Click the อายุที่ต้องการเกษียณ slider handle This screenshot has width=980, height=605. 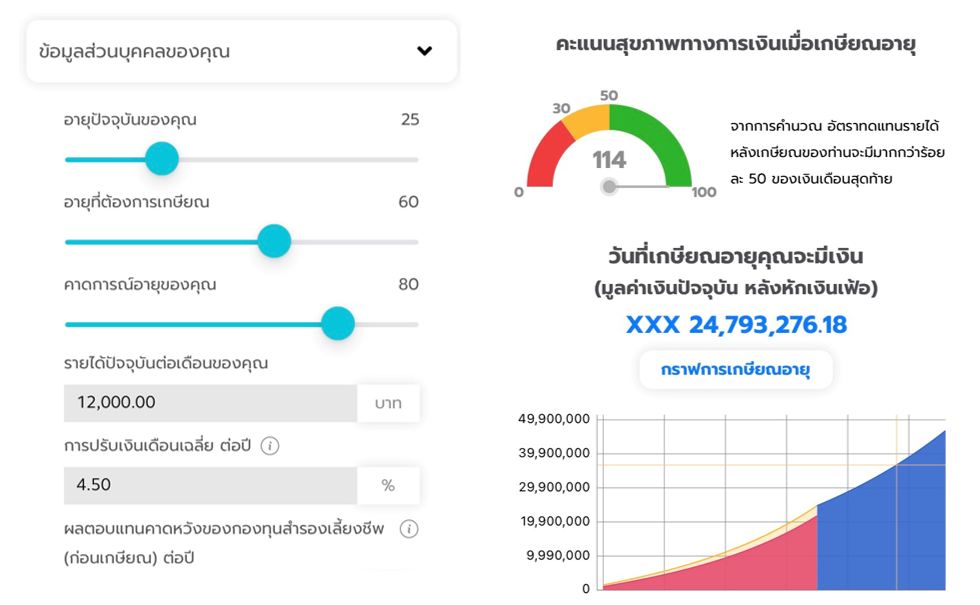tap(273, 241)
